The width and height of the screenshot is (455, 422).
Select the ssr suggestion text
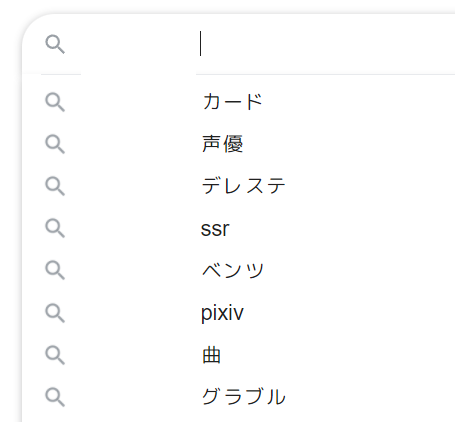215,229
